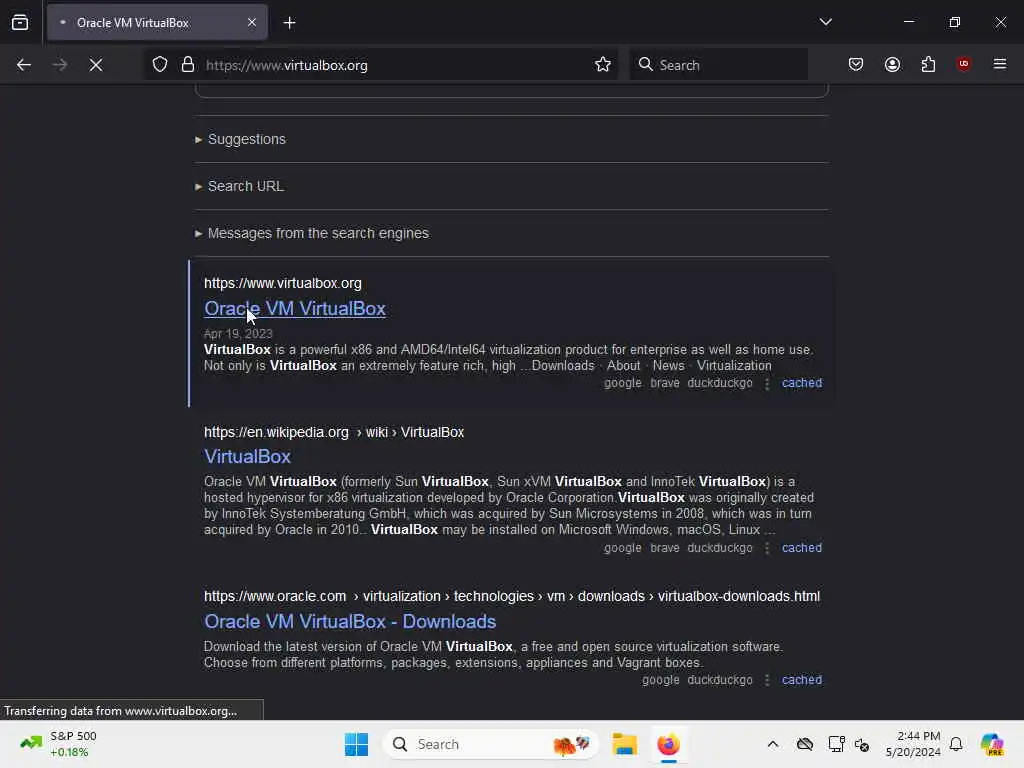
Task: Open options dots for Wikipedia result
Action: click(767, 549)
